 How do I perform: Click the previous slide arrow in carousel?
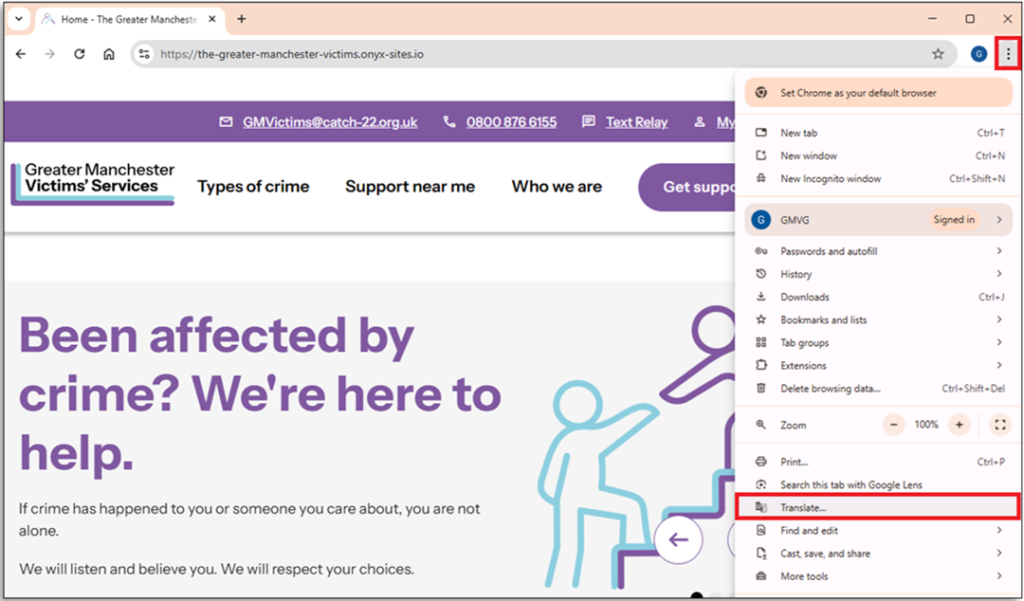tap(679, 540)
